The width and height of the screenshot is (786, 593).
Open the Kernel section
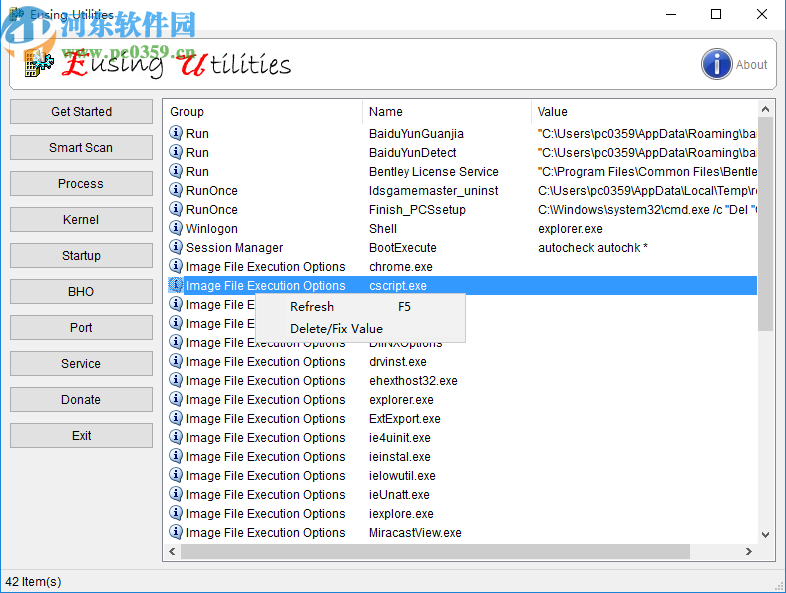click(x=81, y=220)
